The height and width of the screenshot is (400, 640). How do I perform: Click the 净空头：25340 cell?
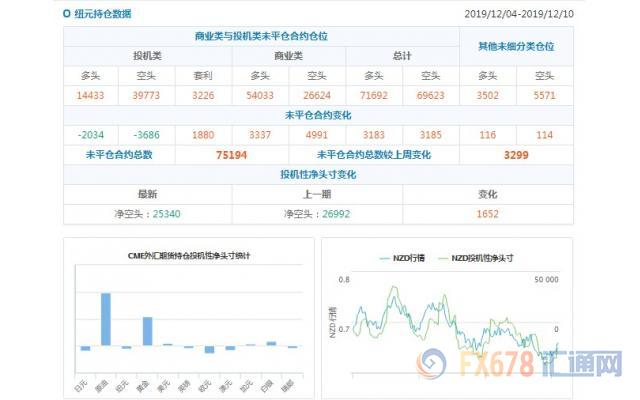147,214
